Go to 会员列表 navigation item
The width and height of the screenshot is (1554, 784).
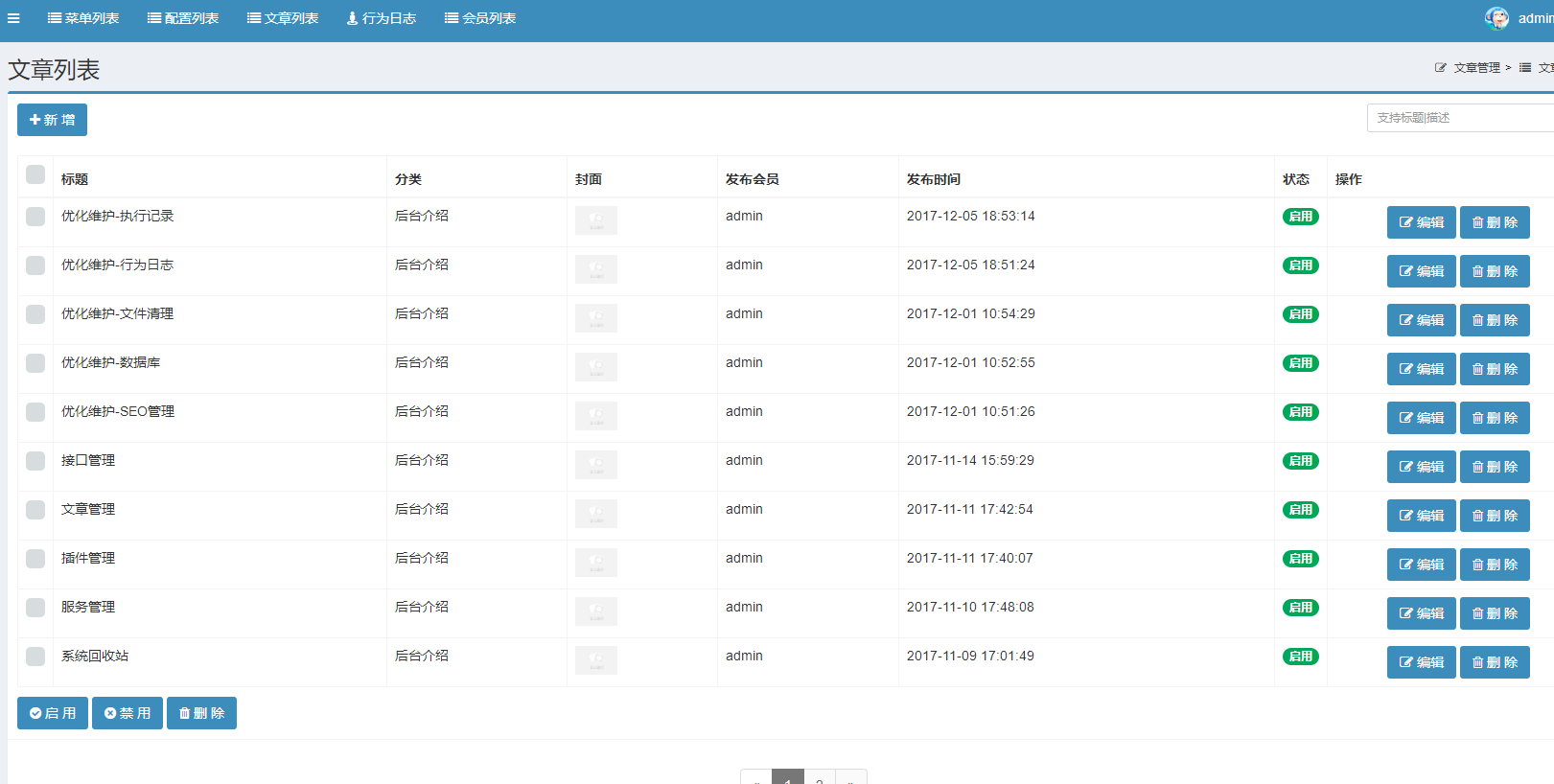(480, 18)
